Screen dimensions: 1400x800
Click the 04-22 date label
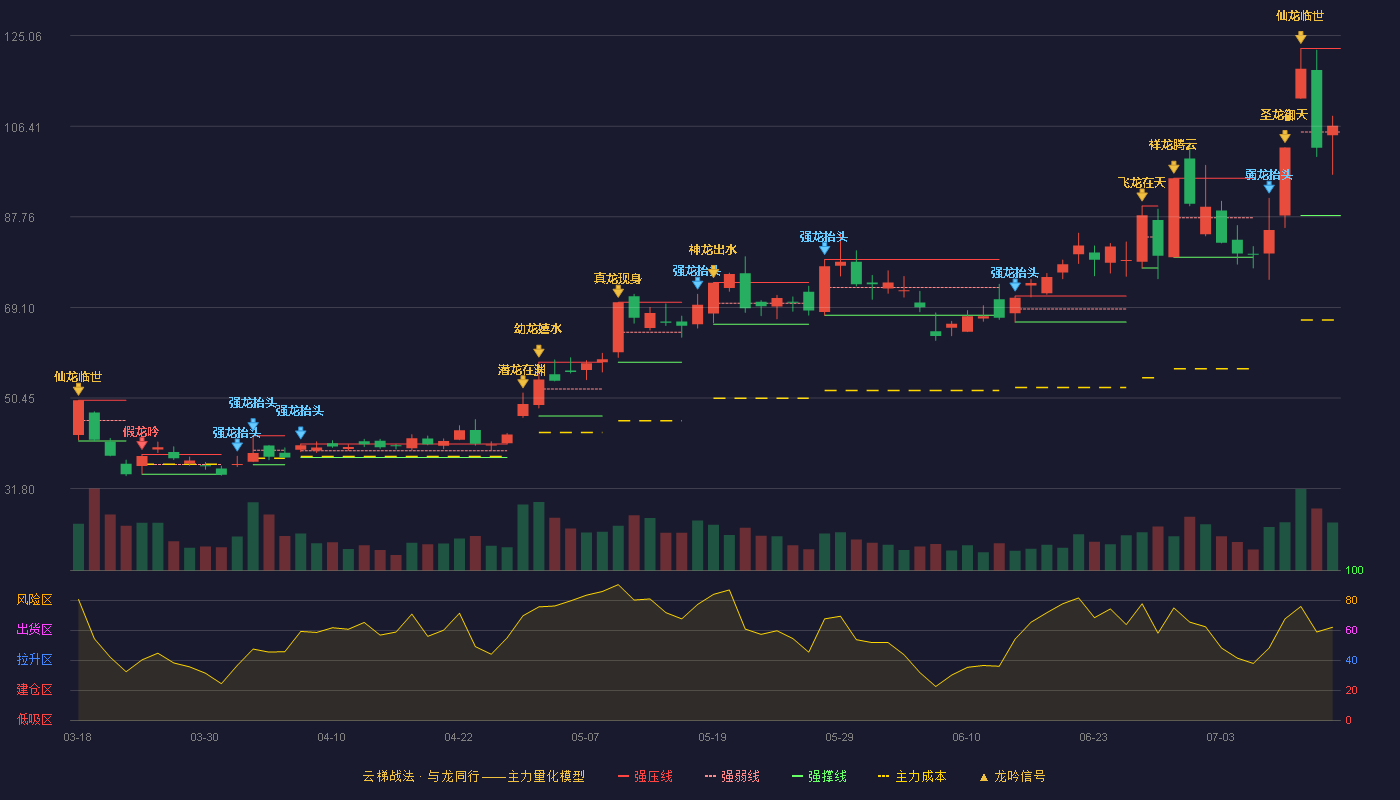coord(458,737)
